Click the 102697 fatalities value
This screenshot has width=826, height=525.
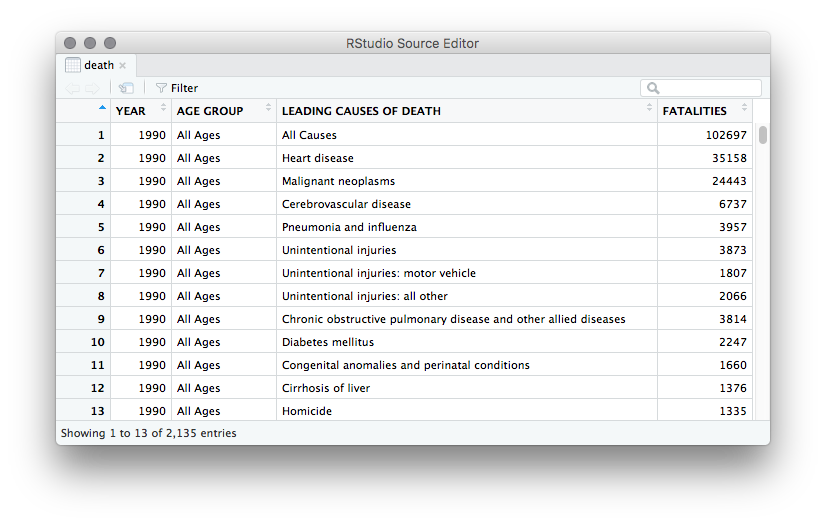pos(725,135)
